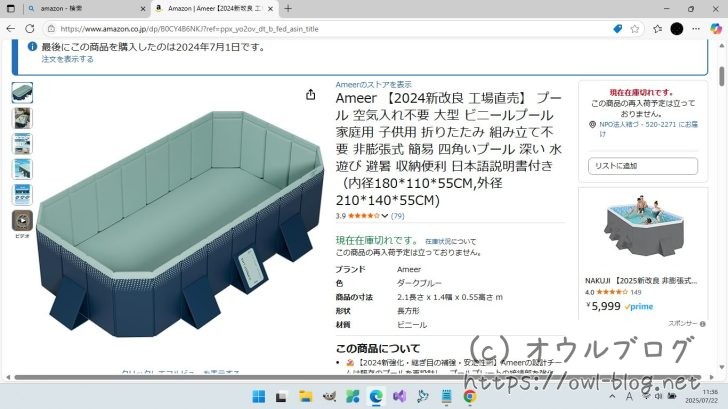728x409 pixels.
Task: Switch to Microsoft Edge on taskbar
Action: 376,396
